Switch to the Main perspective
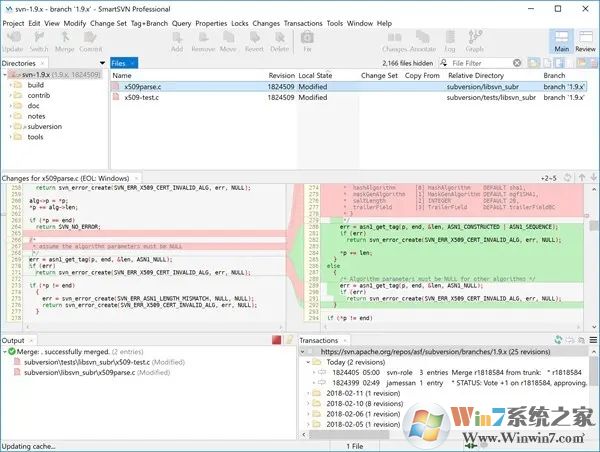600x452 pixels. [x=560, y=41]
